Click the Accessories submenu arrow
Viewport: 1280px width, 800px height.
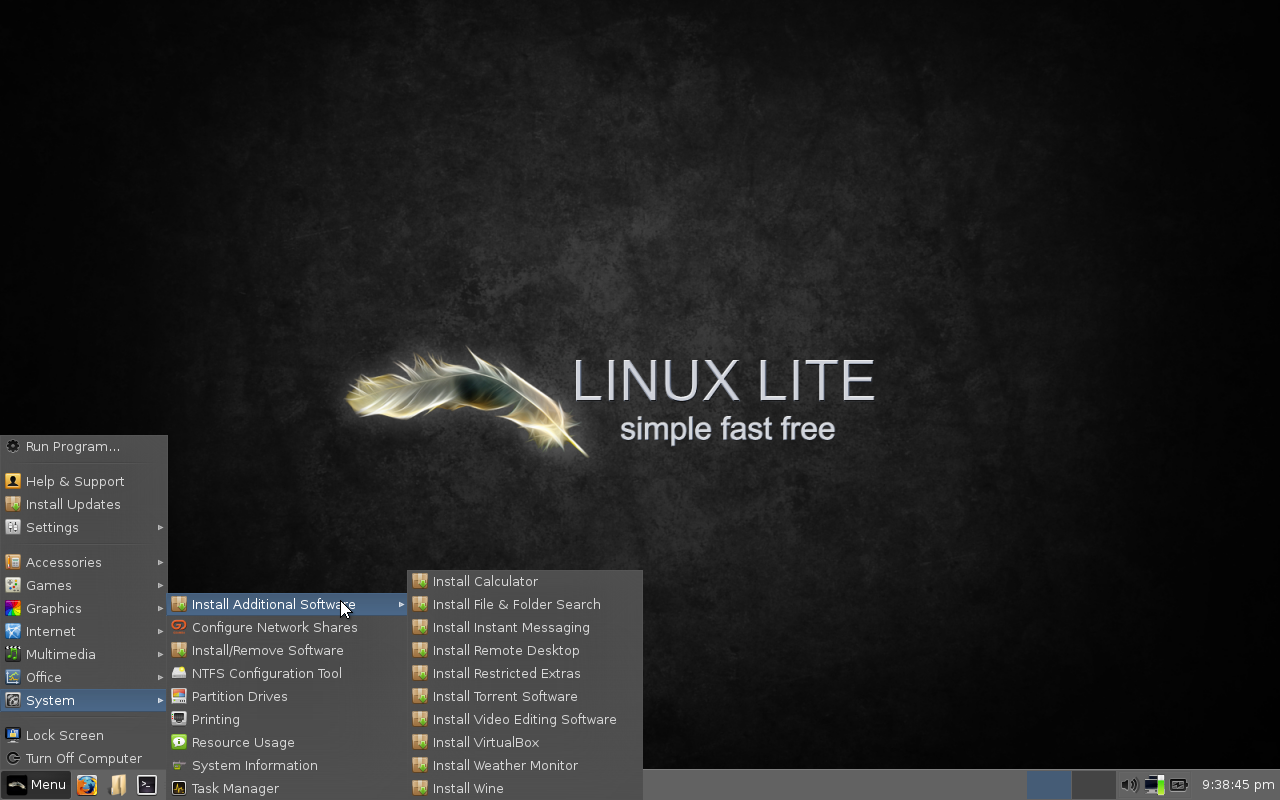tap(160, 562)
